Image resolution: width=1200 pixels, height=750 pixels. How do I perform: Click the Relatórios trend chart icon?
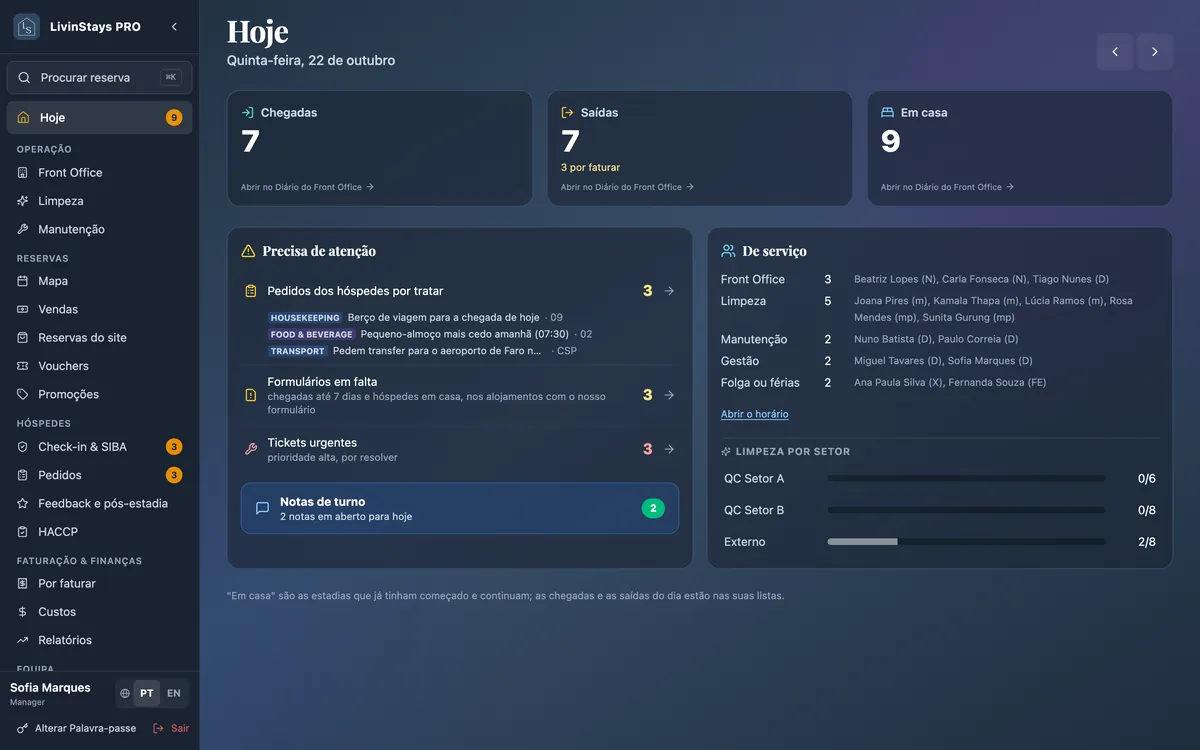(x=23, y=640)
